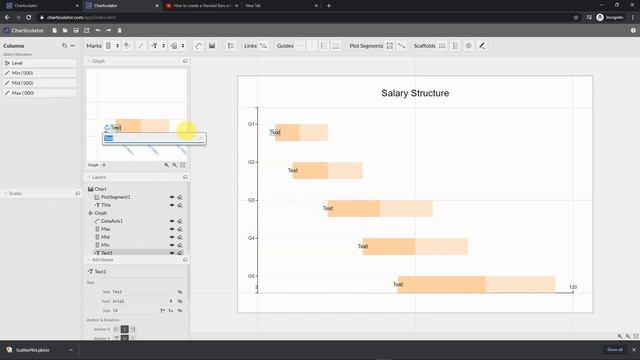This screenshot has width=640, height=360.
Task: Switch to the New Tab browser tab
Action: pos(281,6)
